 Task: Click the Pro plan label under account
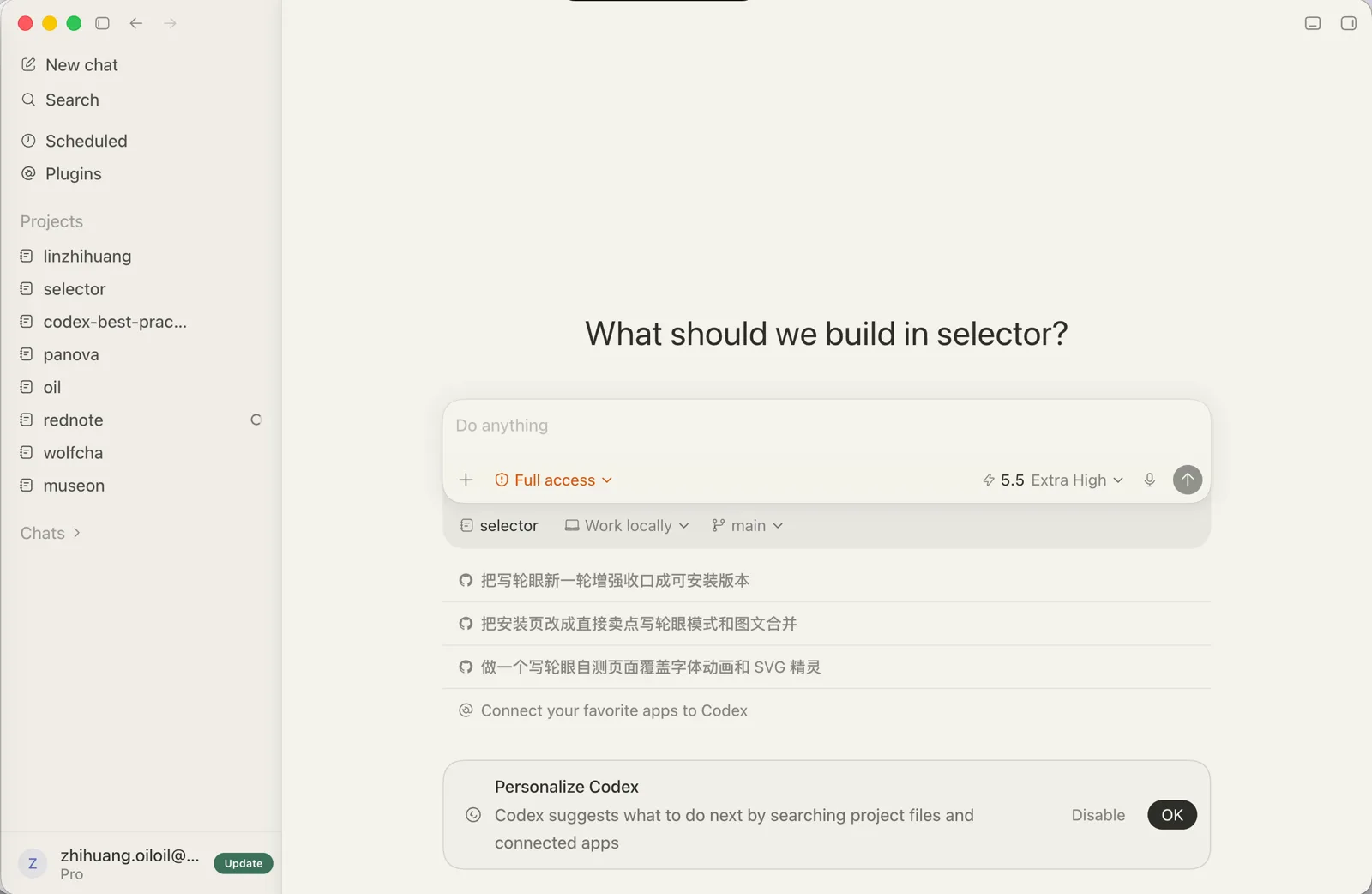click(72, 874)
